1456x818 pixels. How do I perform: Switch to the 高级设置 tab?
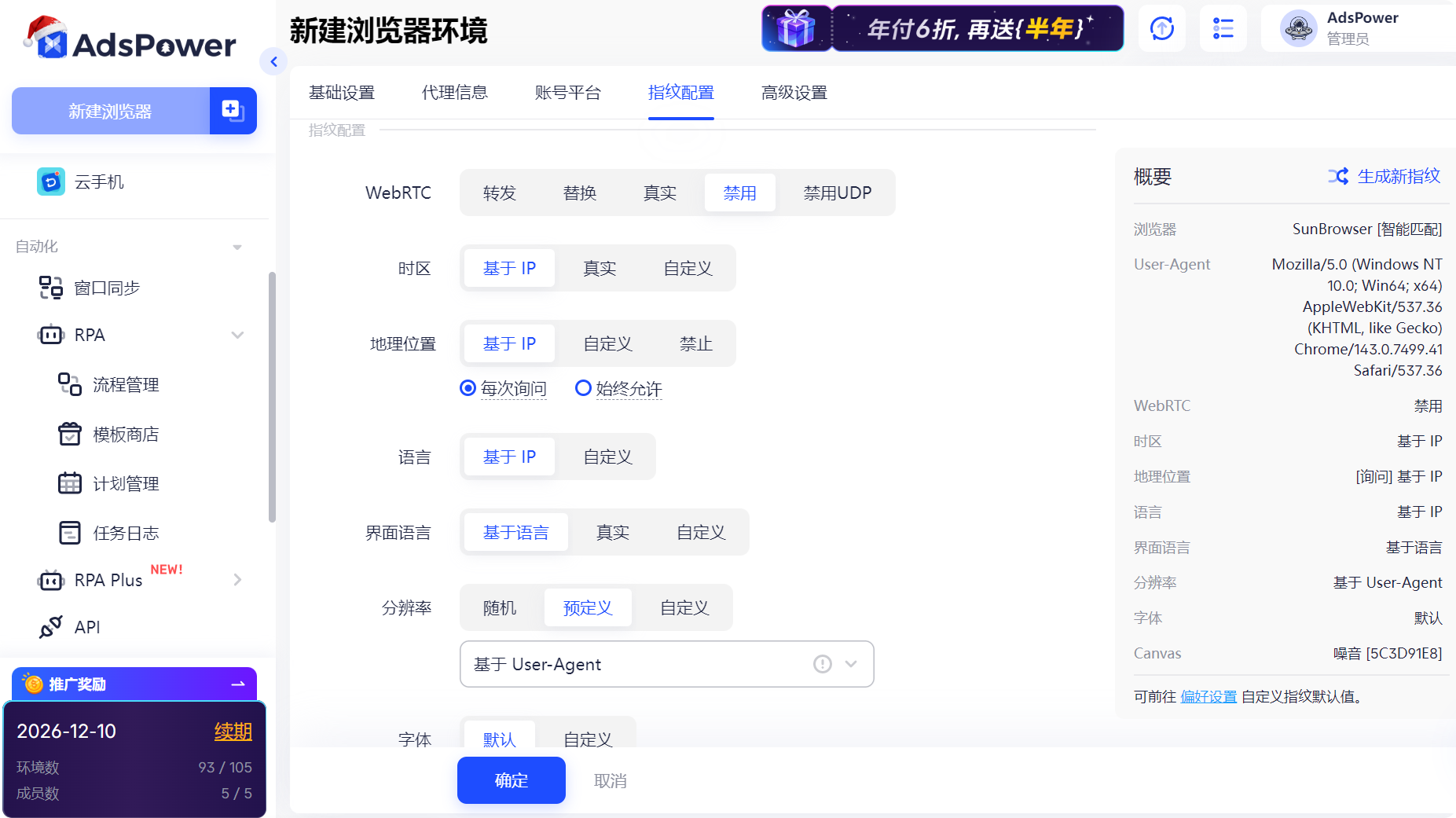pyautogui.click(x=793, y=92)
